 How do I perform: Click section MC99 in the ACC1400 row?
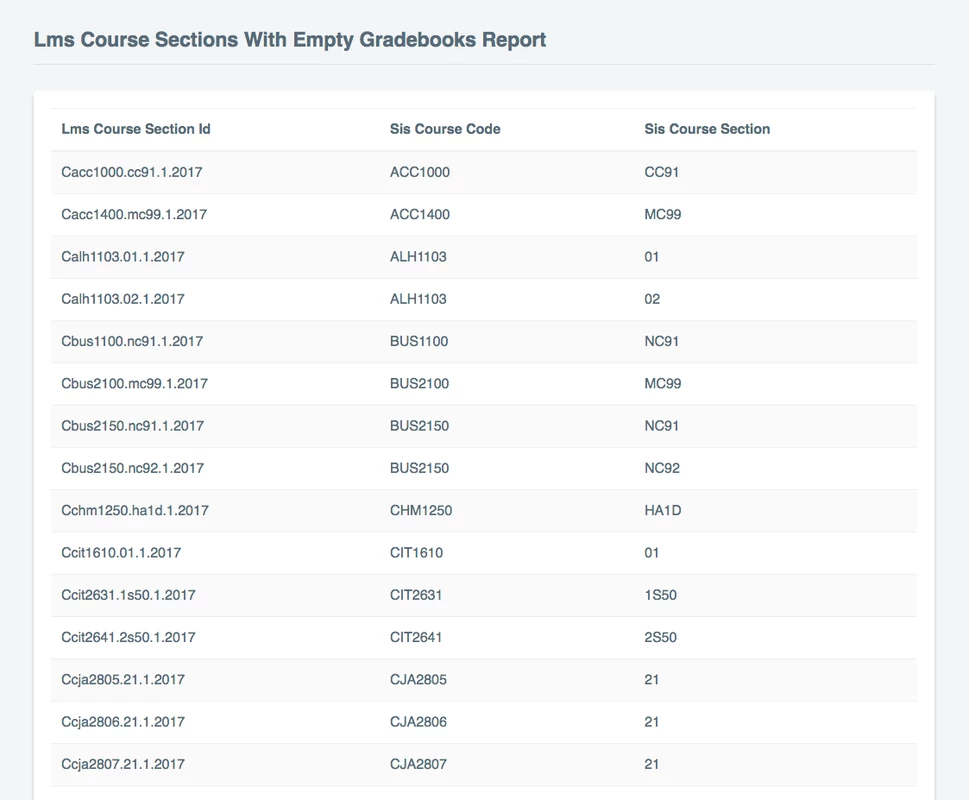click(x=663, y=214)
